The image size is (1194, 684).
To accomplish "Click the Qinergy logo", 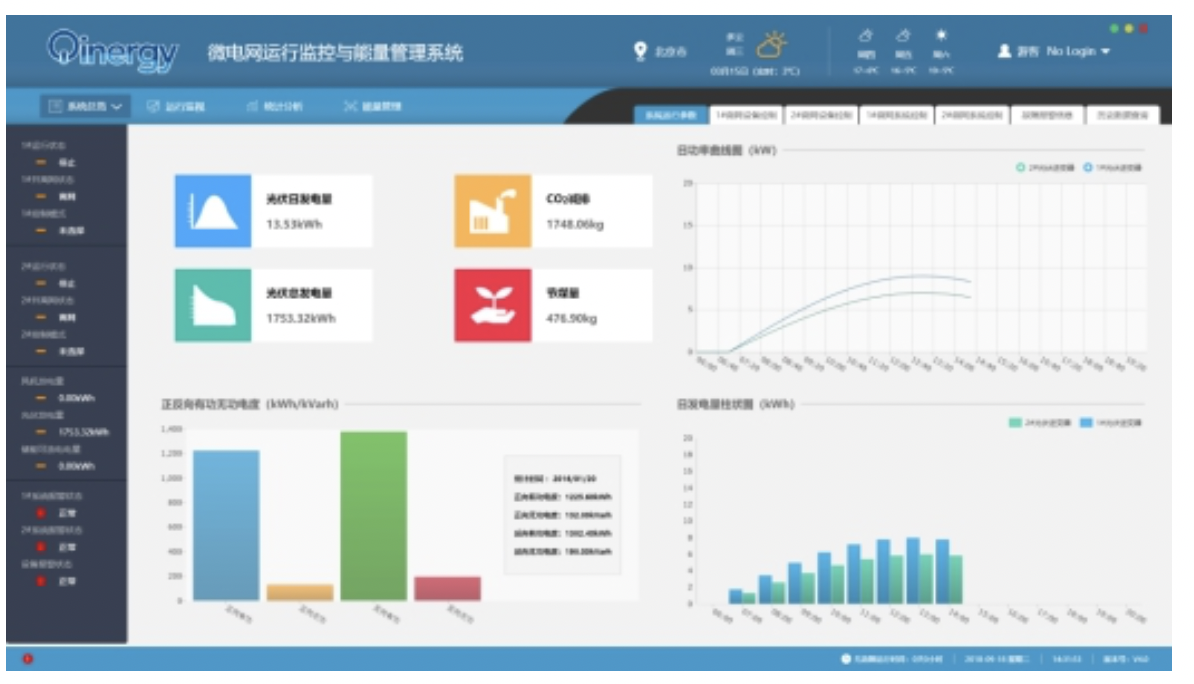I will click(x=112, y=50).
